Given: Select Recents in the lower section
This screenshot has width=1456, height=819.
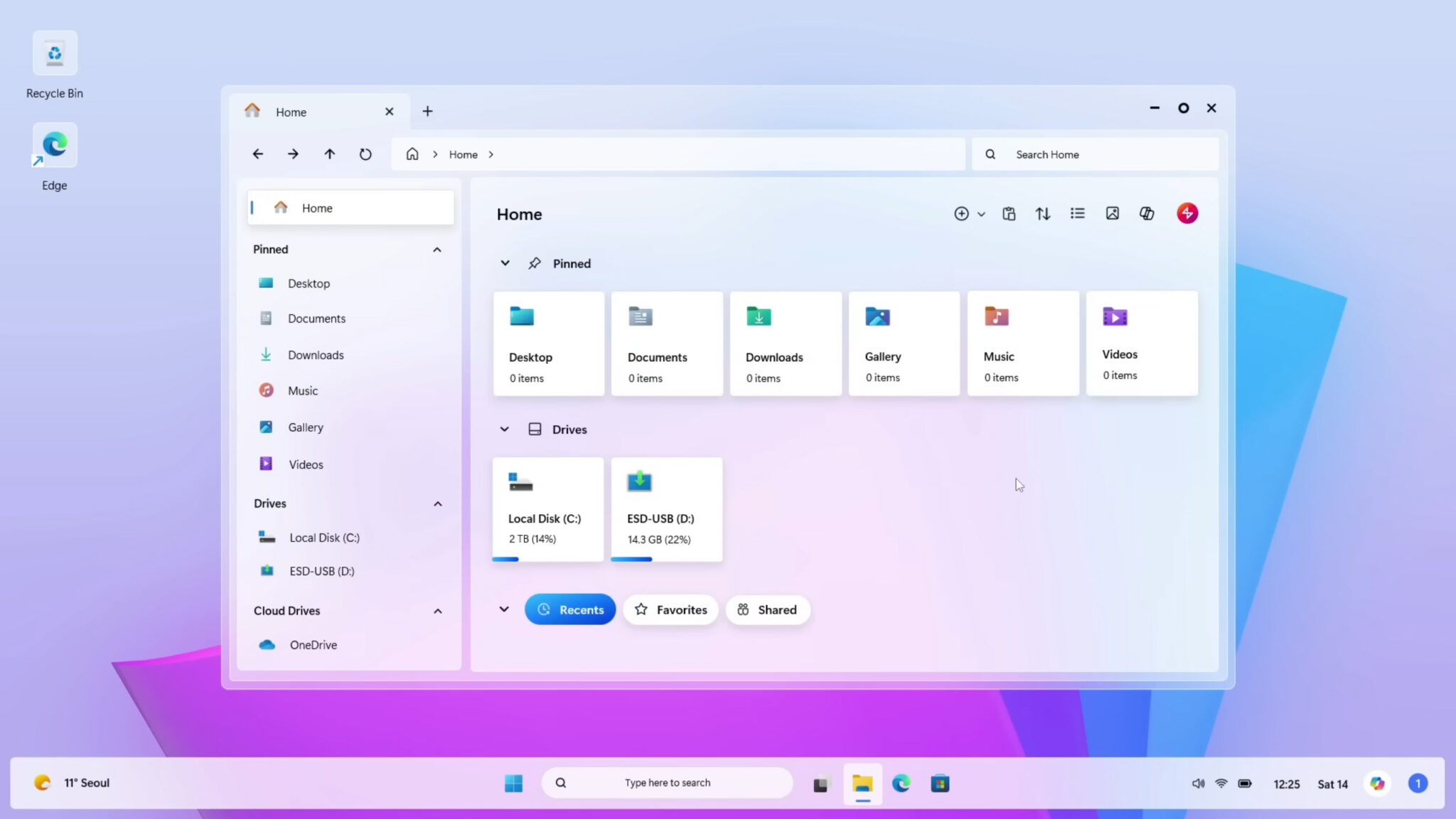Looking at the screenshot, I should 569,609.
